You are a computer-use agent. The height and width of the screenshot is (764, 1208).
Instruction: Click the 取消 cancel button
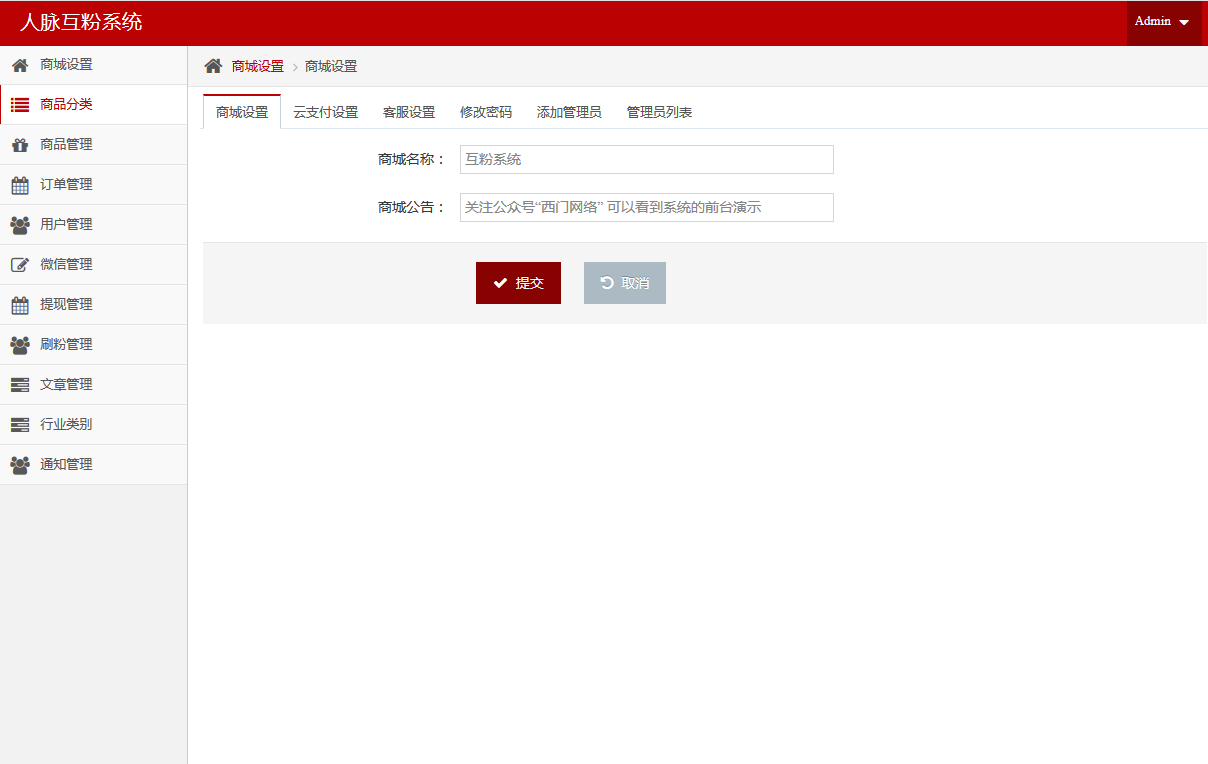tap(625, 283)
